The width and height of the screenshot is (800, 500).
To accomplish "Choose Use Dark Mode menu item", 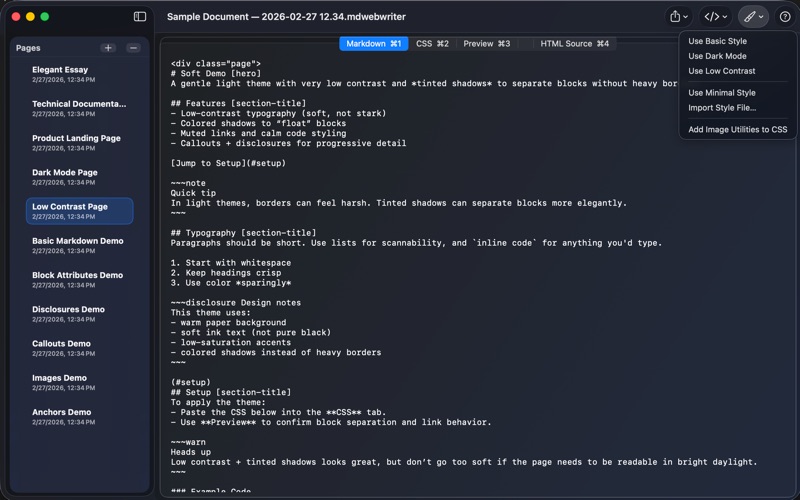I will pyautogui.click(x=717, y=56).
